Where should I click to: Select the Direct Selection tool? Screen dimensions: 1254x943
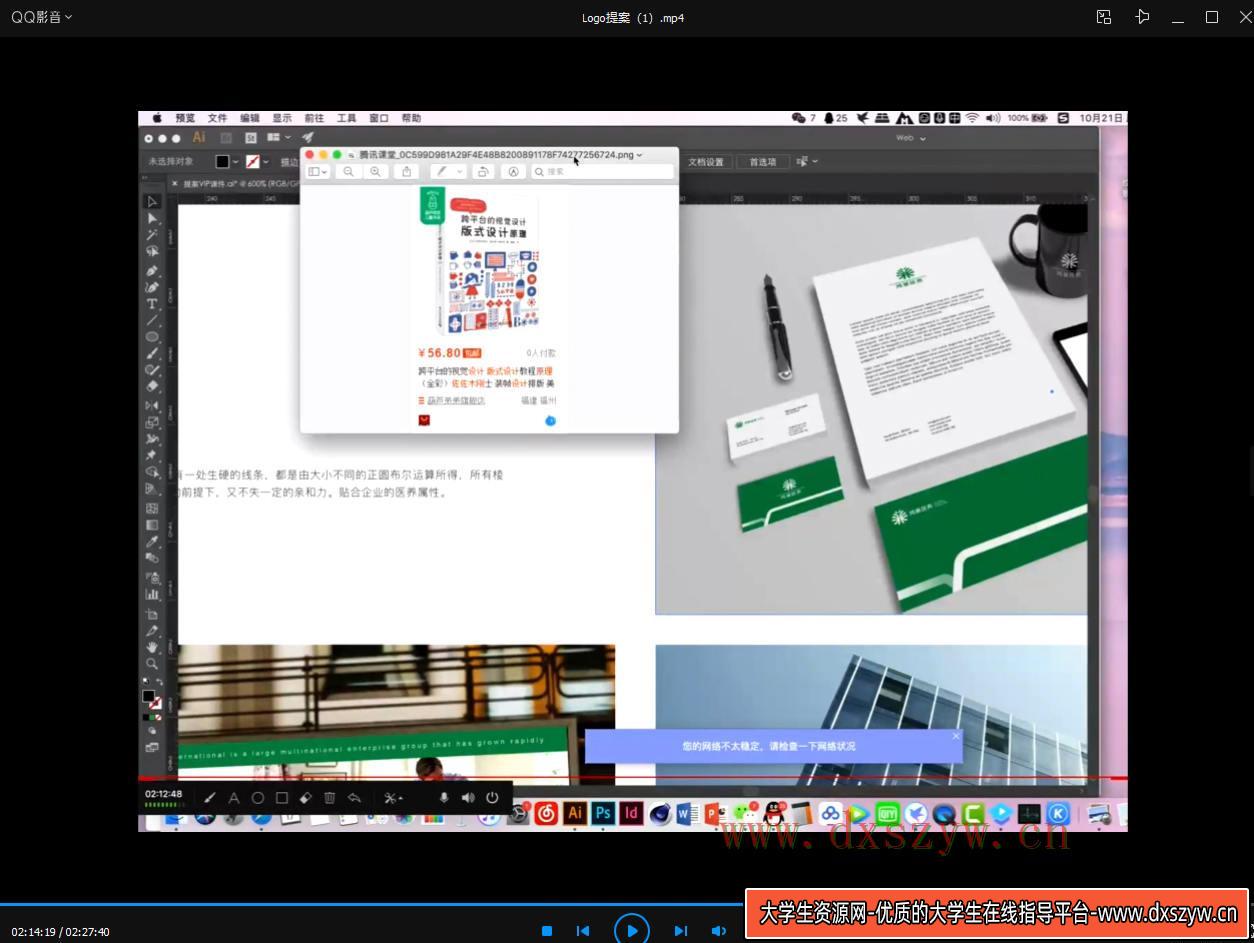point(152,218)
